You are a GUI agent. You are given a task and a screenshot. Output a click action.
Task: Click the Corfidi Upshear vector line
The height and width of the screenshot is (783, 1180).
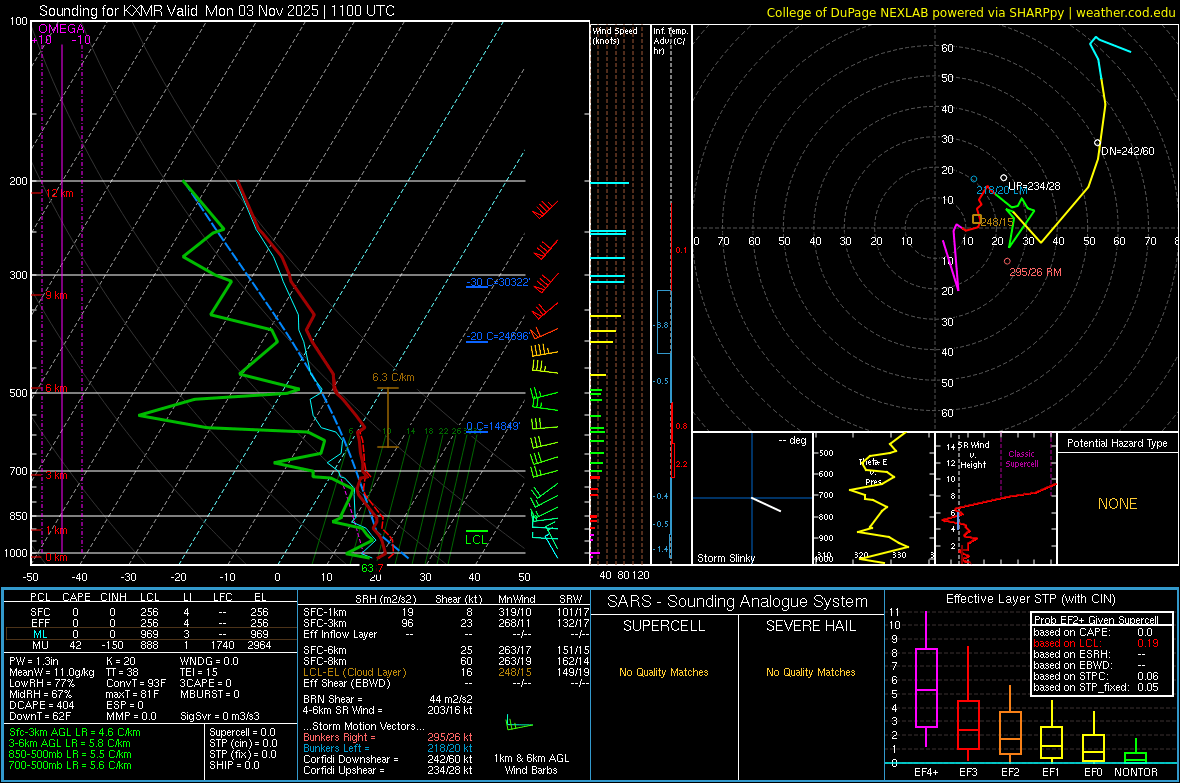[x=388, y=769]
